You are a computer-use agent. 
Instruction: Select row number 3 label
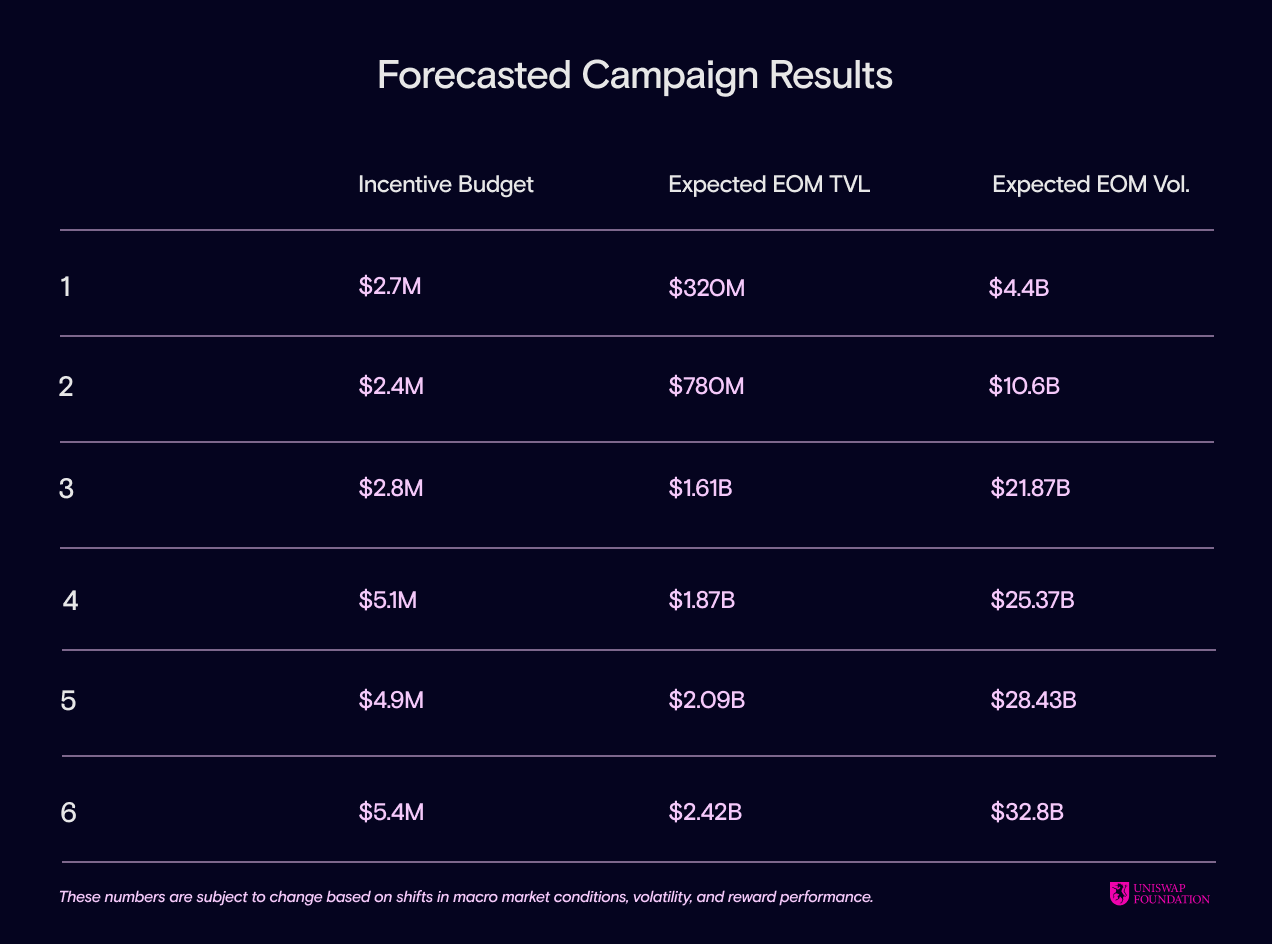[x=66, y=489]
